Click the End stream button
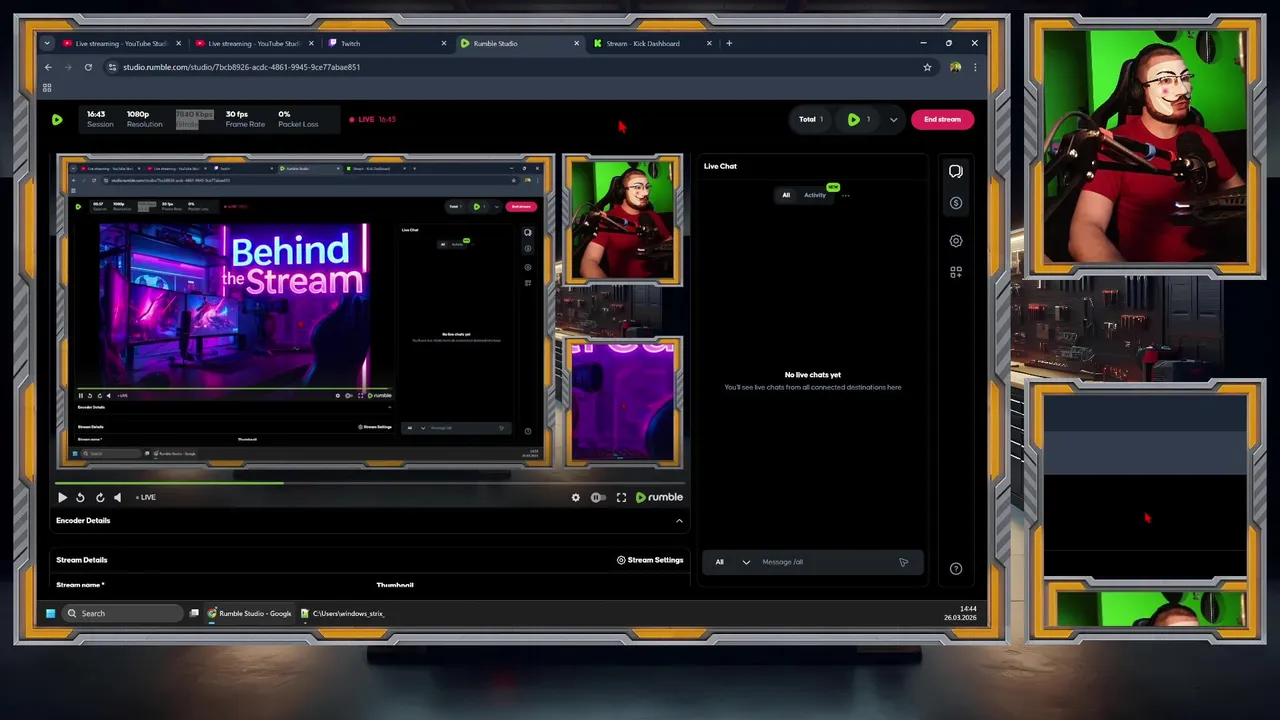Image resolution: width=1280 pixels, height=720 pixels. coord(942,119)
